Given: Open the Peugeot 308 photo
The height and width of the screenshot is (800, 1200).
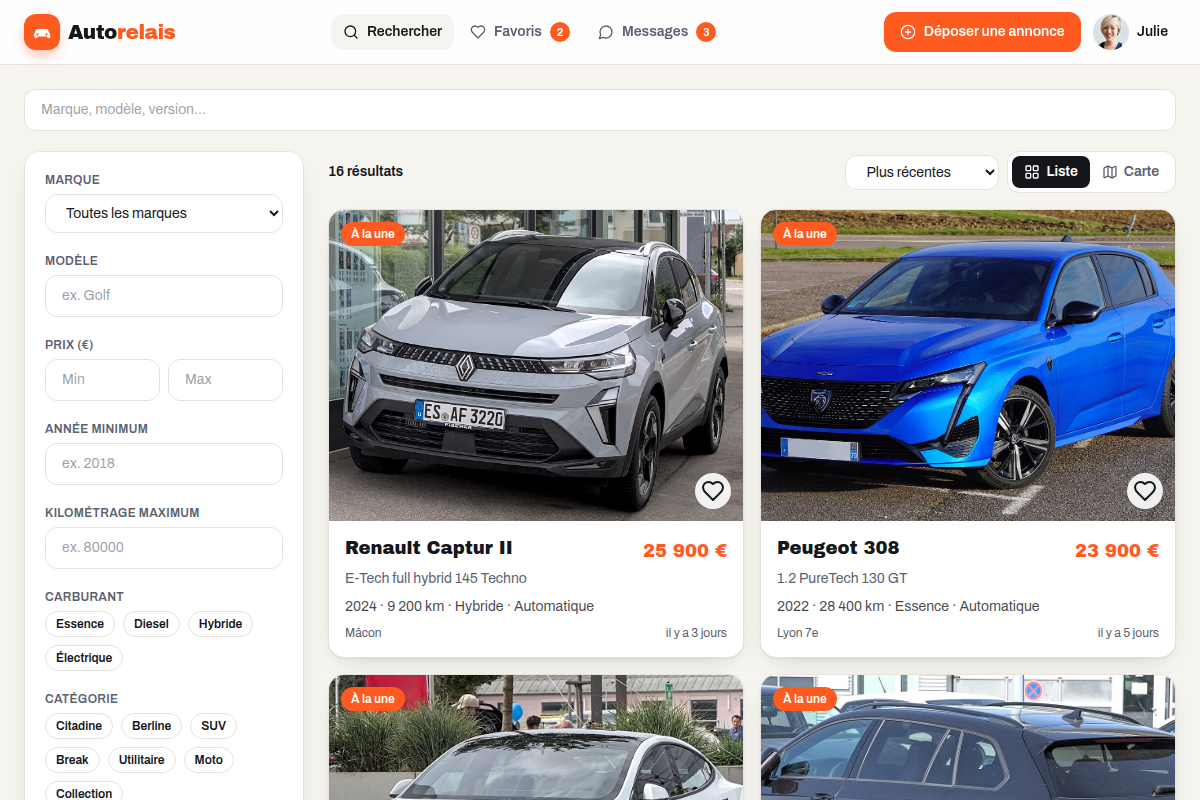Looking at the screenshot, I should click(x=968, y=365).
